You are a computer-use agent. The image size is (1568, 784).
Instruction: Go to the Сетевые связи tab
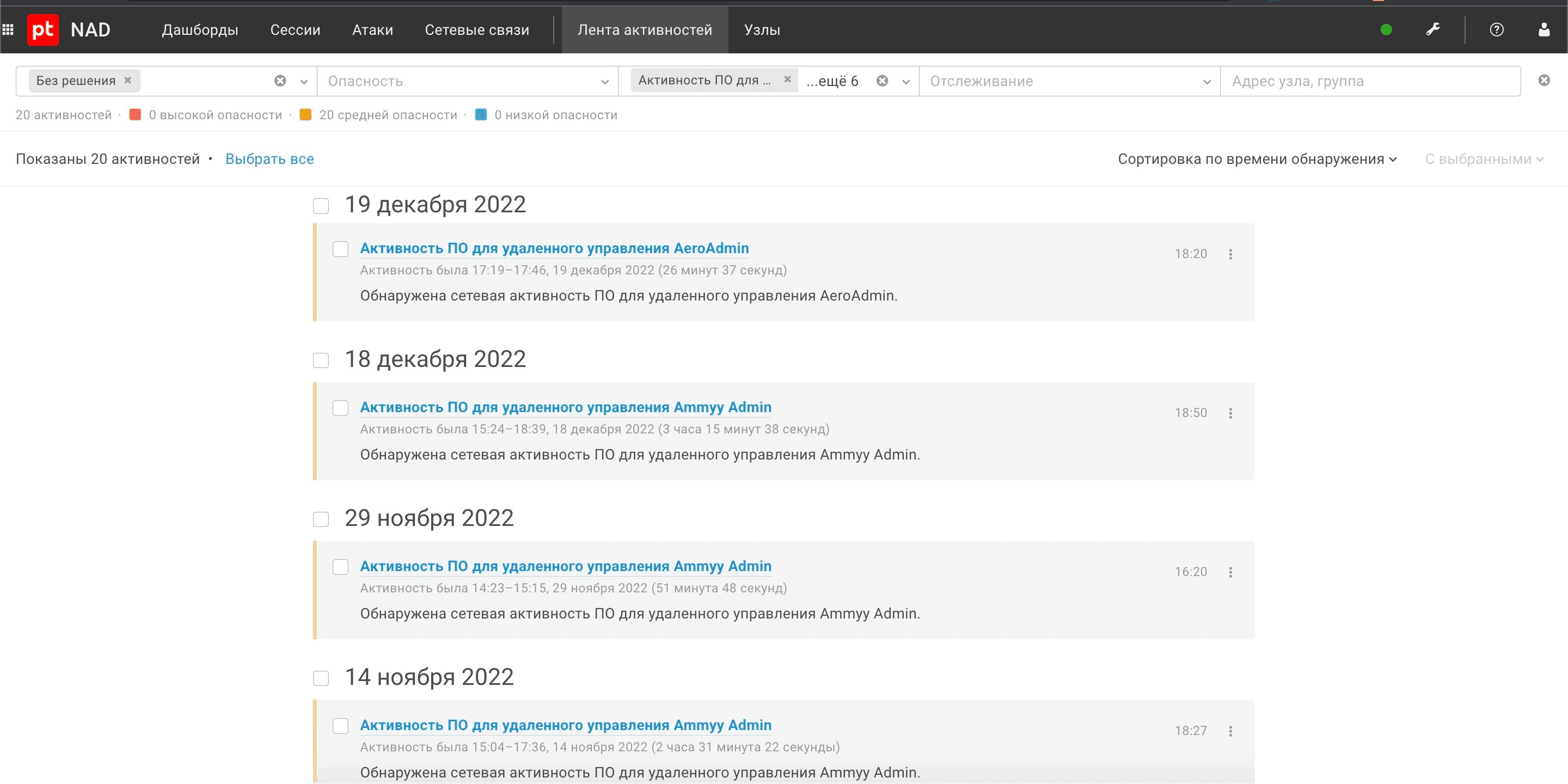coord(476,30)
